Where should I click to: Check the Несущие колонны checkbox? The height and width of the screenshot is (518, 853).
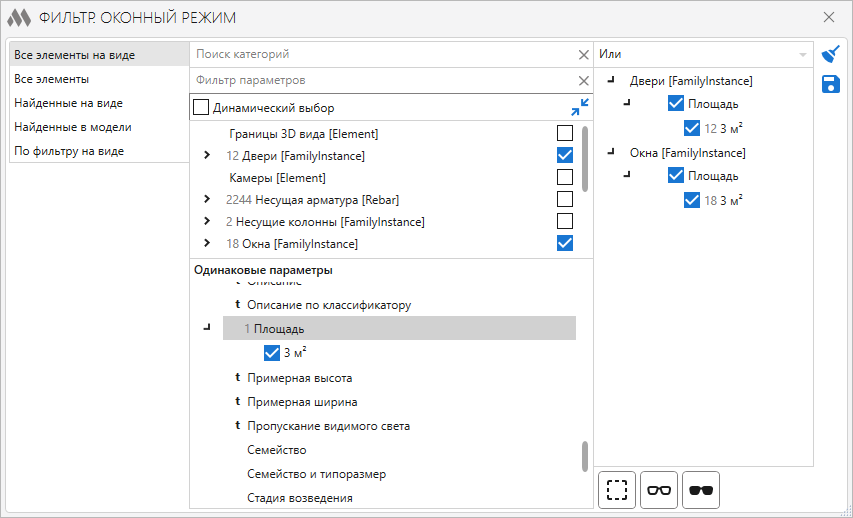coord(565,221)
